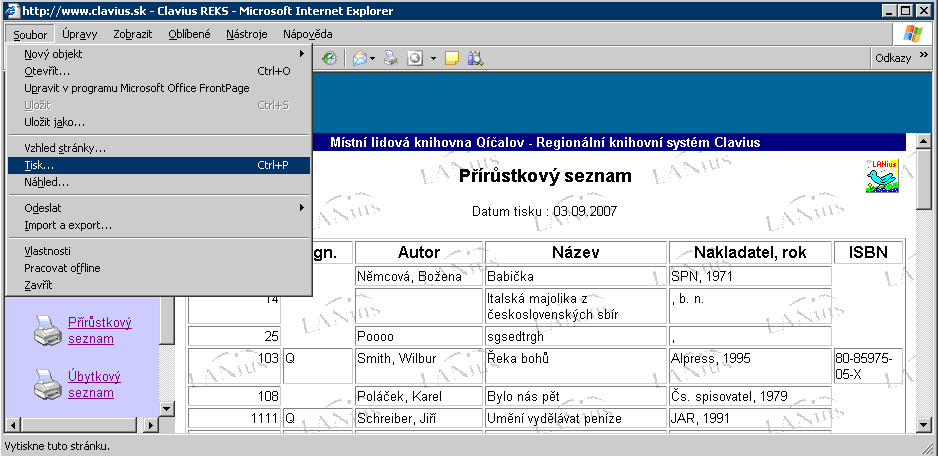The width and height of the screenshot is (938, 456).
Task: Click the Název column header
Action: 575,253
